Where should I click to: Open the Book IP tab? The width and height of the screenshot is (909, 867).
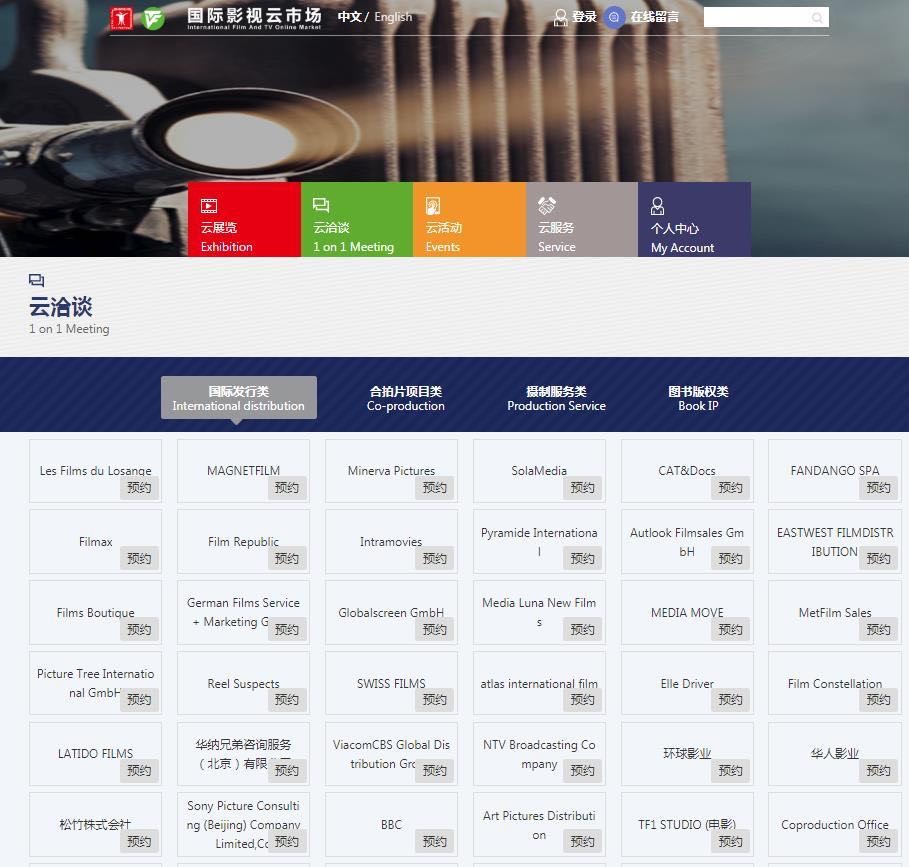698,398
